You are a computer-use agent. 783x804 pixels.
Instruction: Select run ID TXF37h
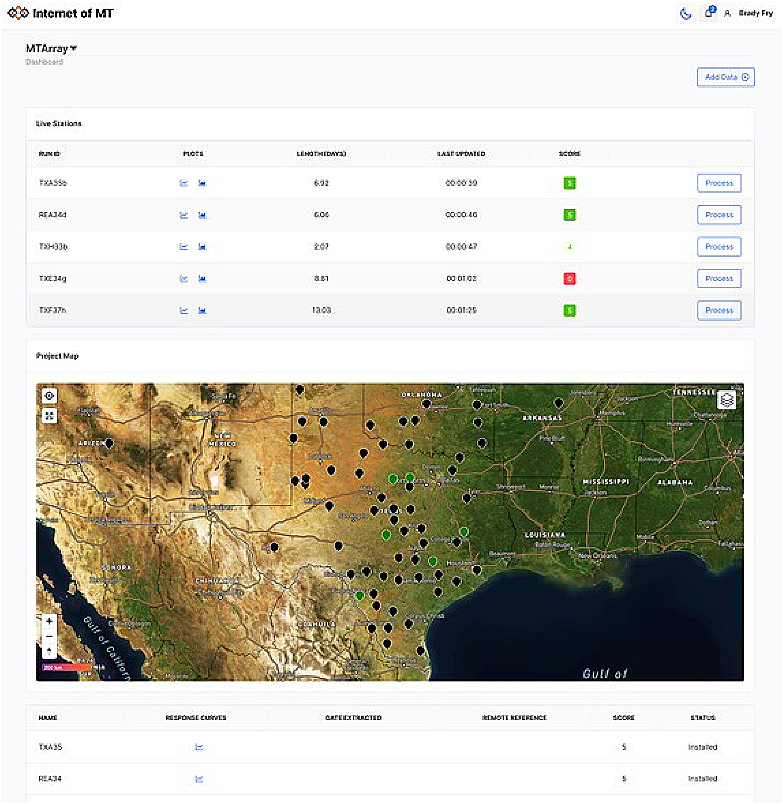52,310
